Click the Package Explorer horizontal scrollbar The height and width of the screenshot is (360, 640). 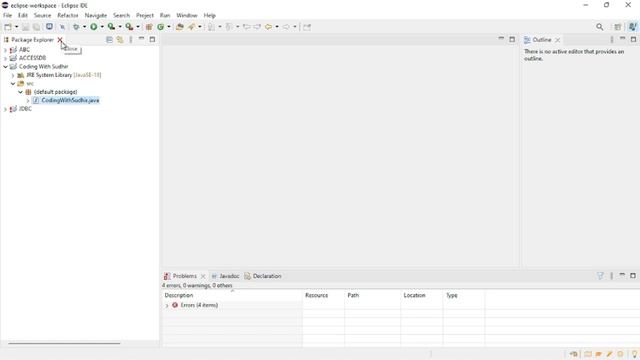[64, 343]
